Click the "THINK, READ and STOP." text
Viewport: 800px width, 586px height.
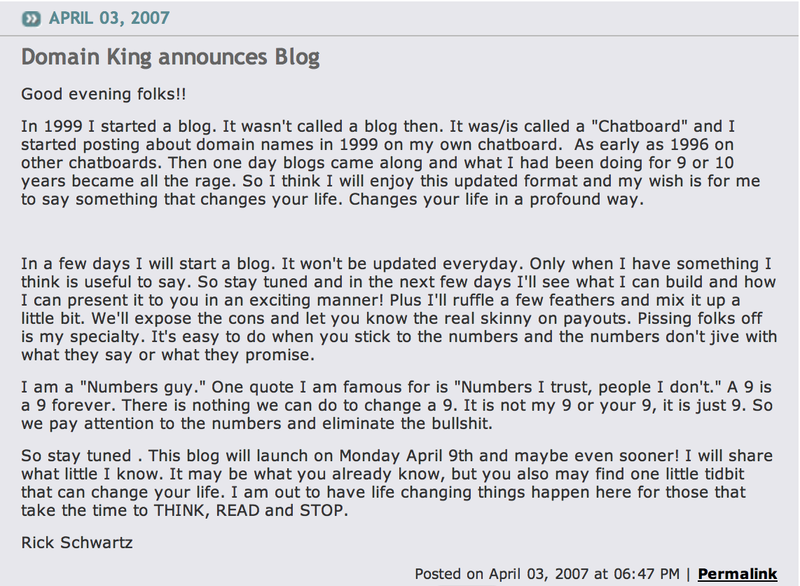coord(251,511)
